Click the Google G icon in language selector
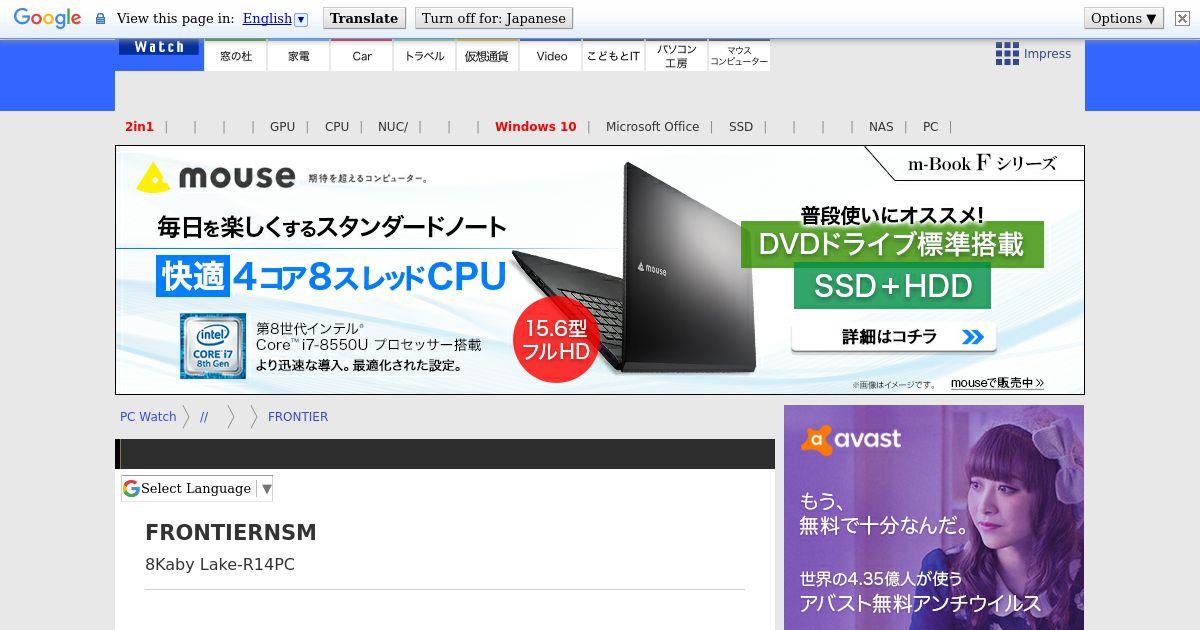This screenshot has height=630, width=1200. click(131, 488)
